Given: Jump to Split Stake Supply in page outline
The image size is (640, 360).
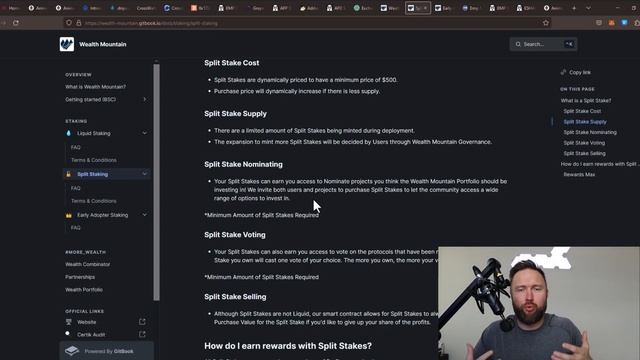Looking at the screenshot, I should tap(585, 122).
